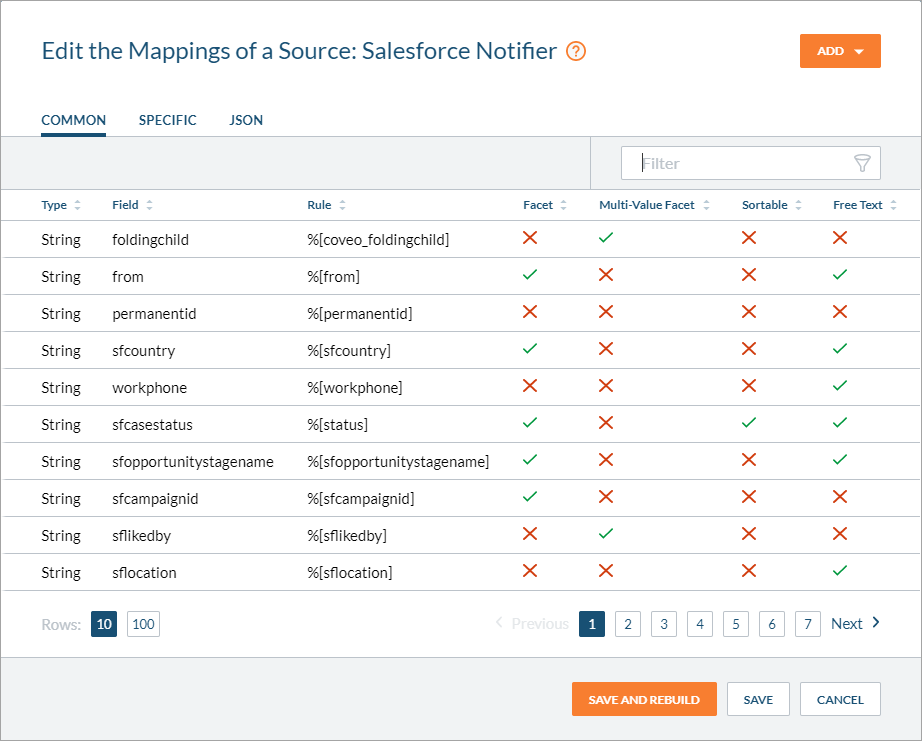
Task: Sort by Type column arrows
Action: [77, 205]
